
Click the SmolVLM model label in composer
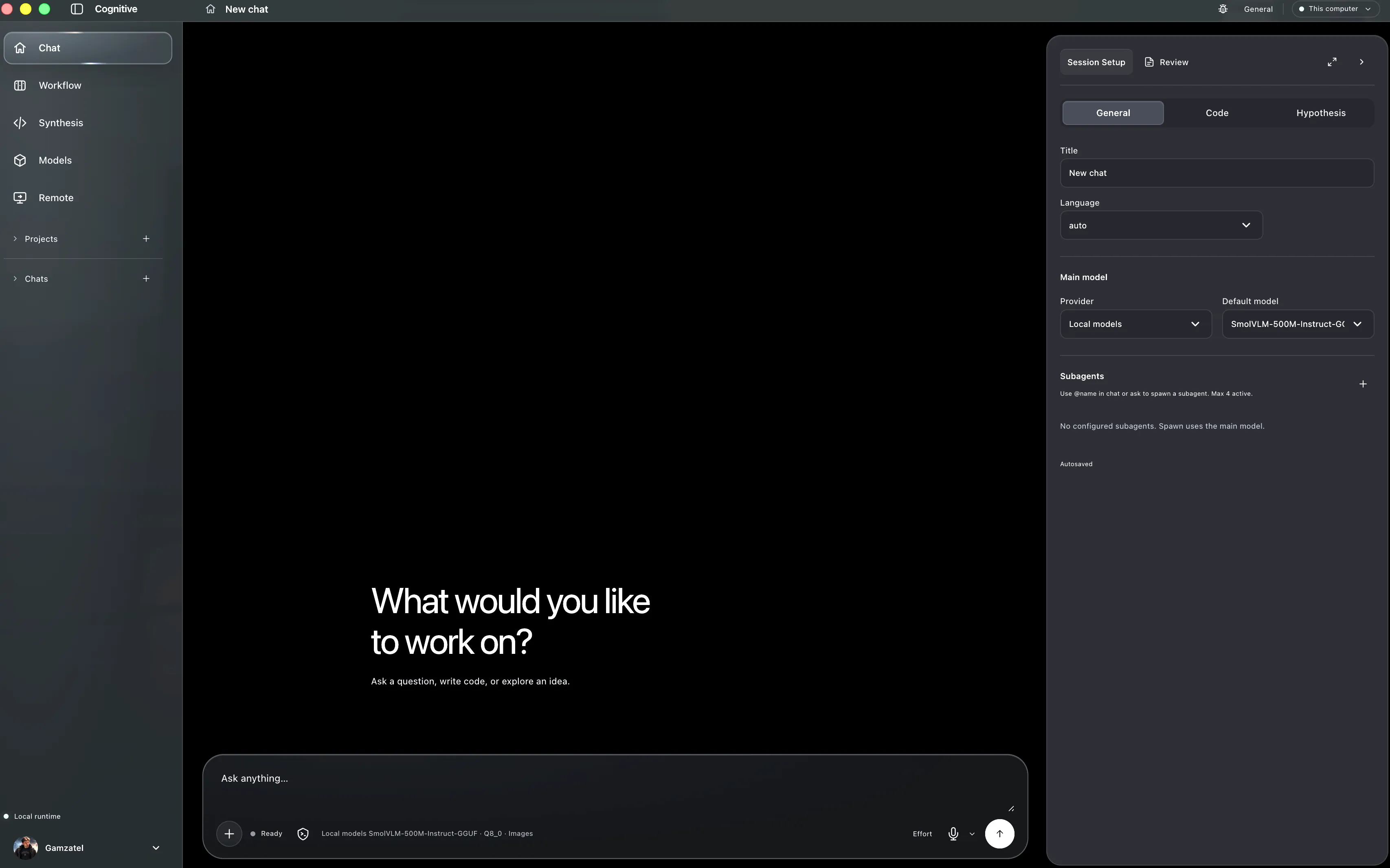[x=427, y=833]
